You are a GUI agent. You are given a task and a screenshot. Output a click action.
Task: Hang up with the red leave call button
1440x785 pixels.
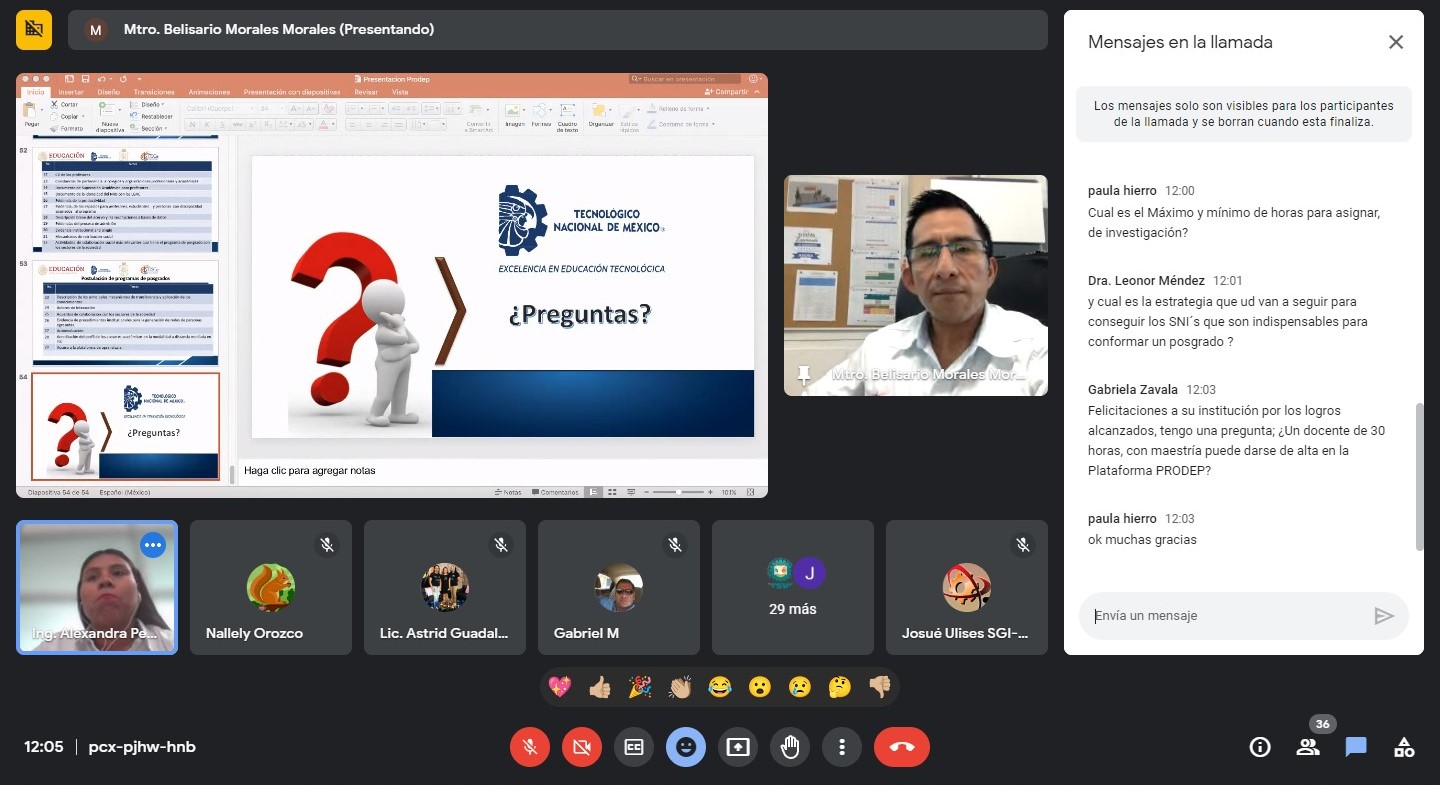[x=901, y=747]
